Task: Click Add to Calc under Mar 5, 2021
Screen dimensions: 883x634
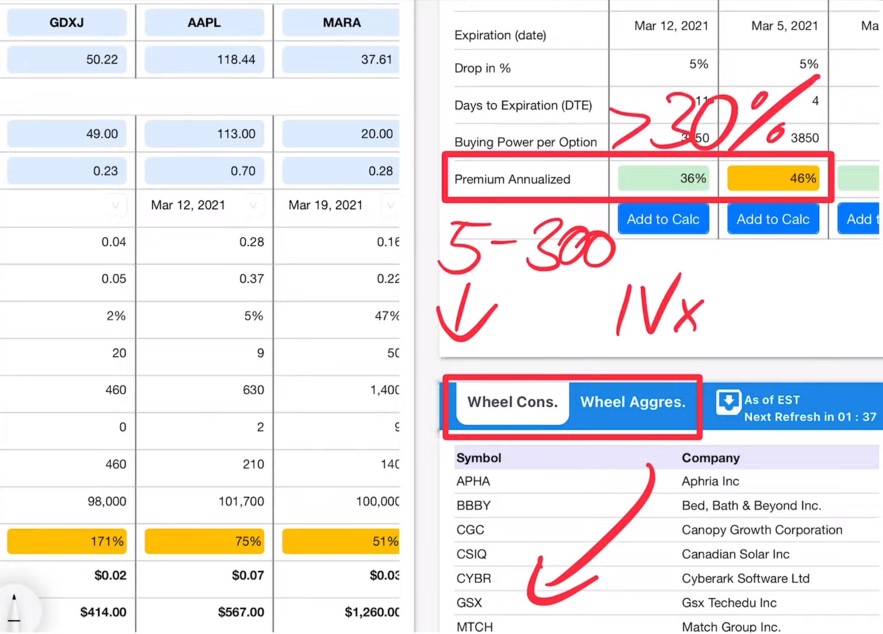Action: tap(773, 219)
